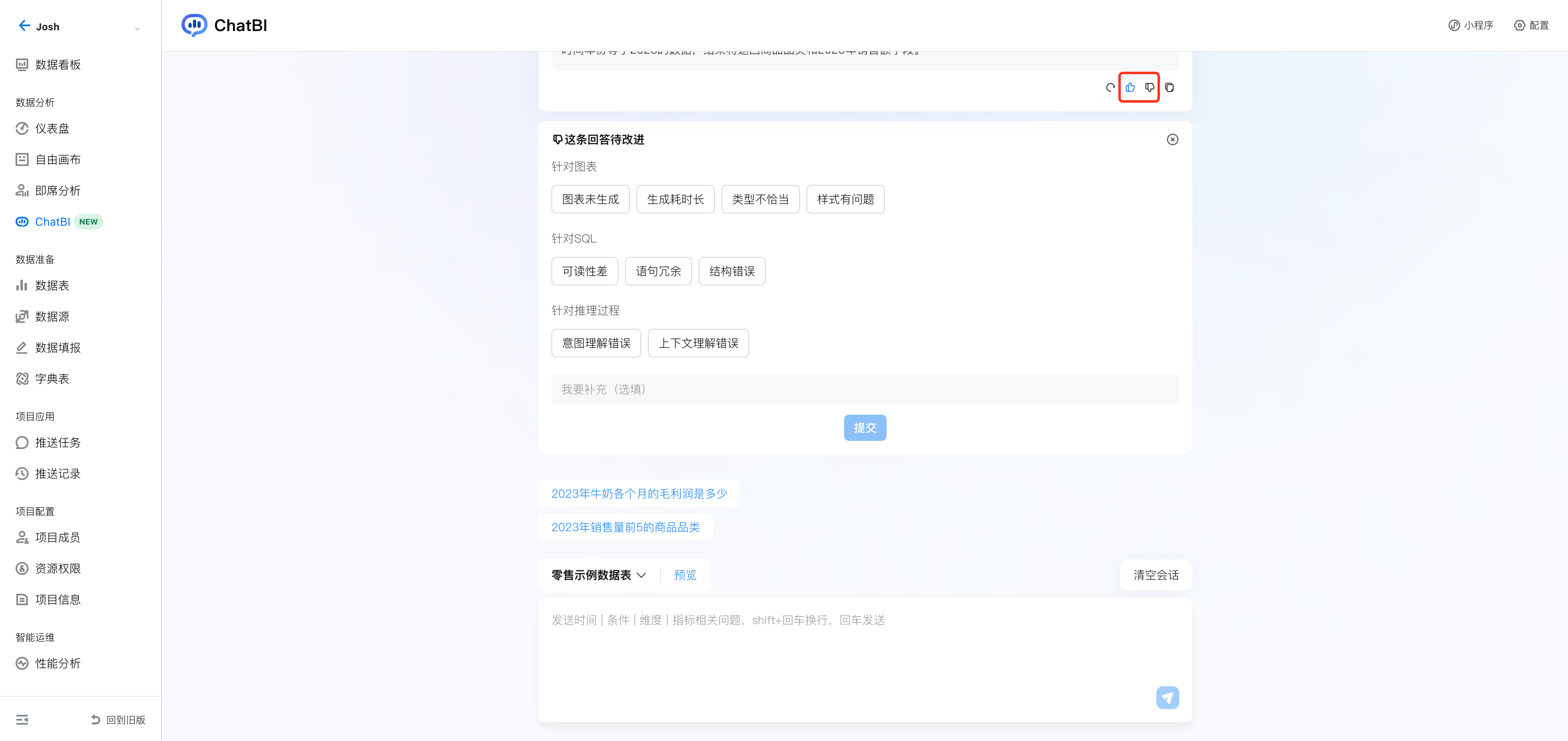Go to 数据源 in sidebar
Image resolution: width=1568 pixels, height=741 pixels.
52,317
